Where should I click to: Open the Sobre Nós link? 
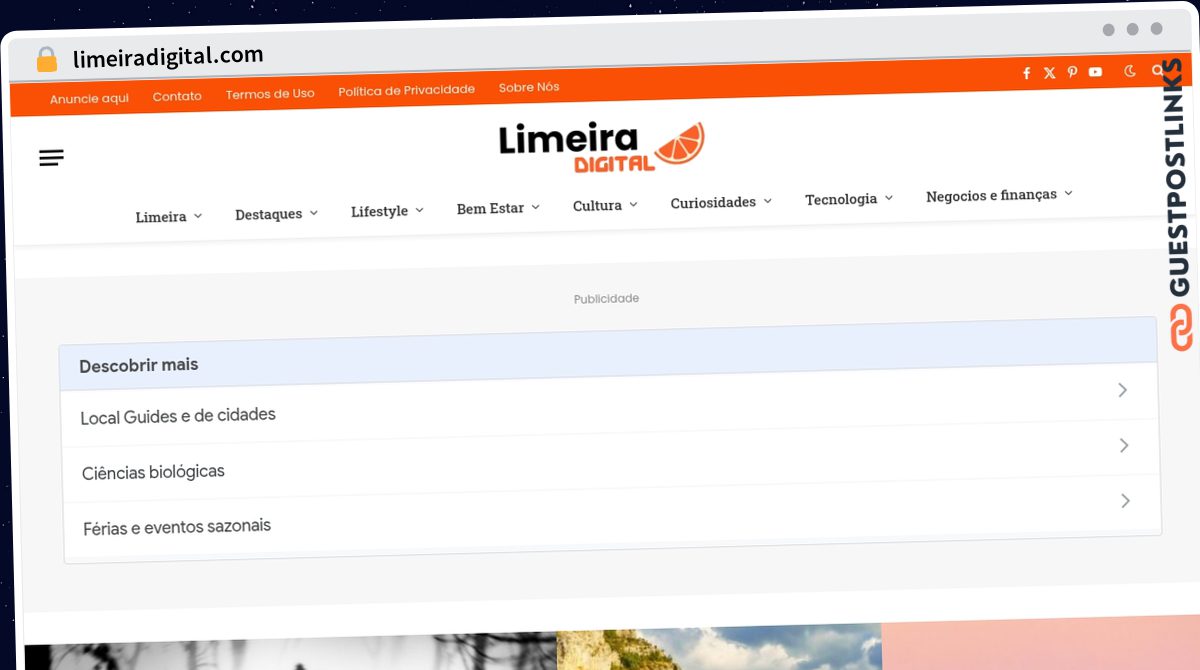(529, 87)
